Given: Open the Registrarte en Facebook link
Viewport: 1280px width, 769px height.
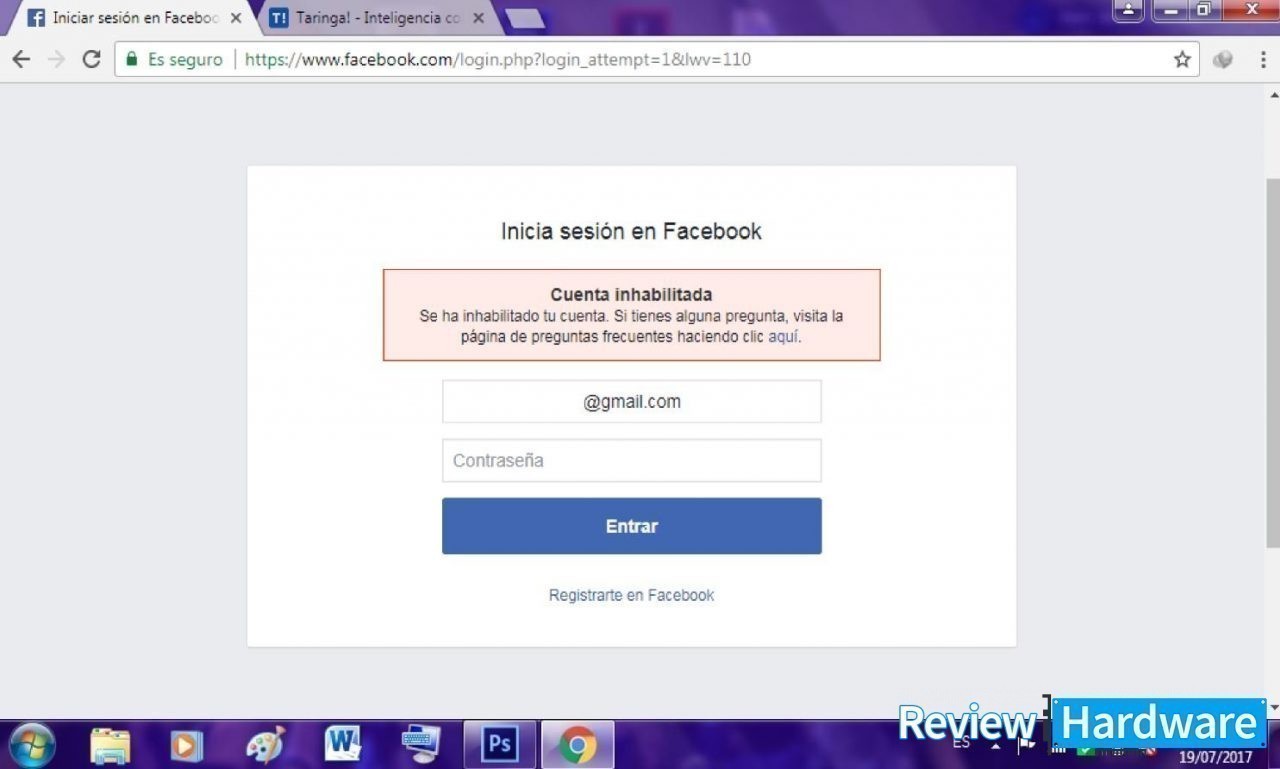Looking at the screenshot, I should tap(631, 595).
